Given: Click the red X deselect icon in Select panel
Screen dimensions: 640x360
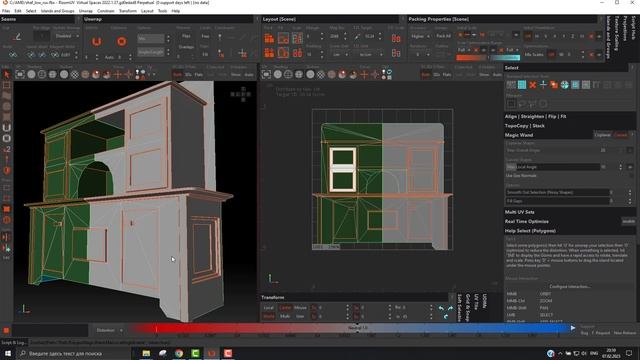Looking at the screenshot, I should 533,85.
